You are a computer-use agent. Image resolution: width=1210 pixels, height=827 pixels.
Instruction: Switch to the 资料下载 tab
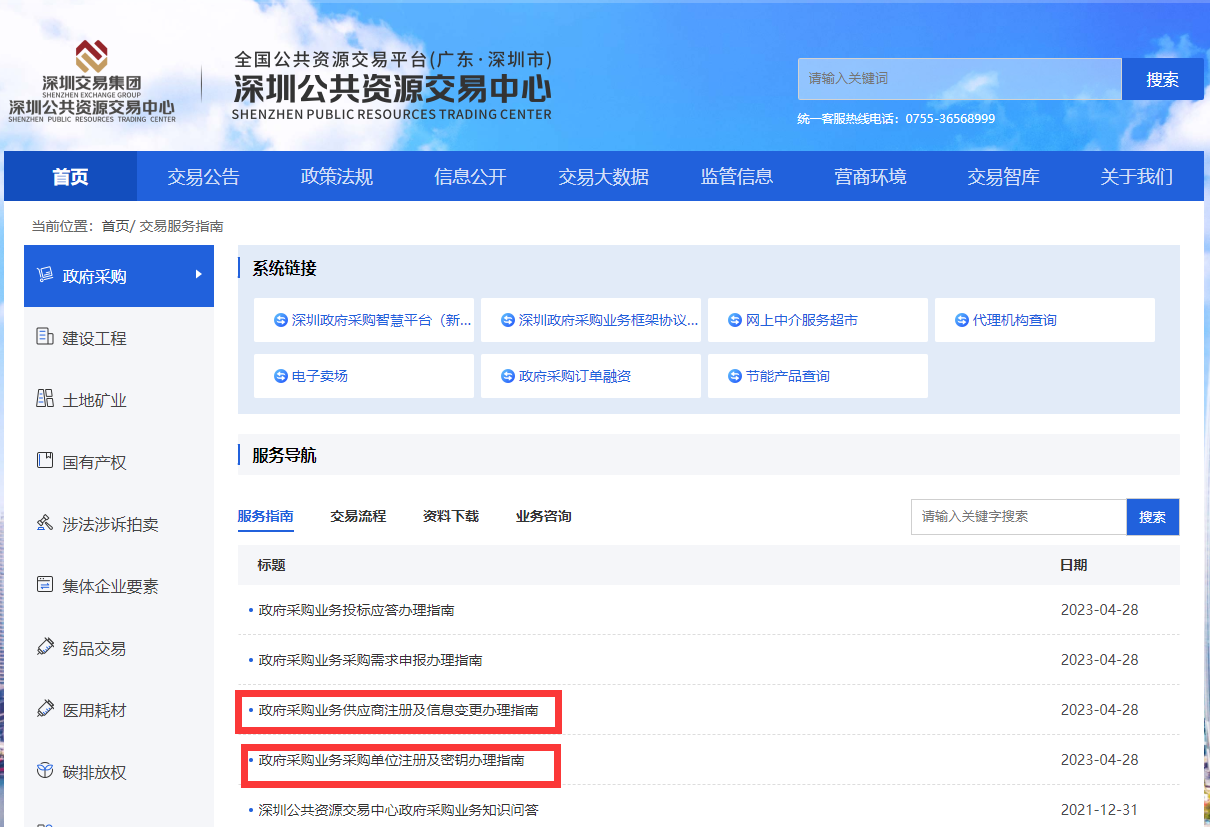tap(451, 516)
